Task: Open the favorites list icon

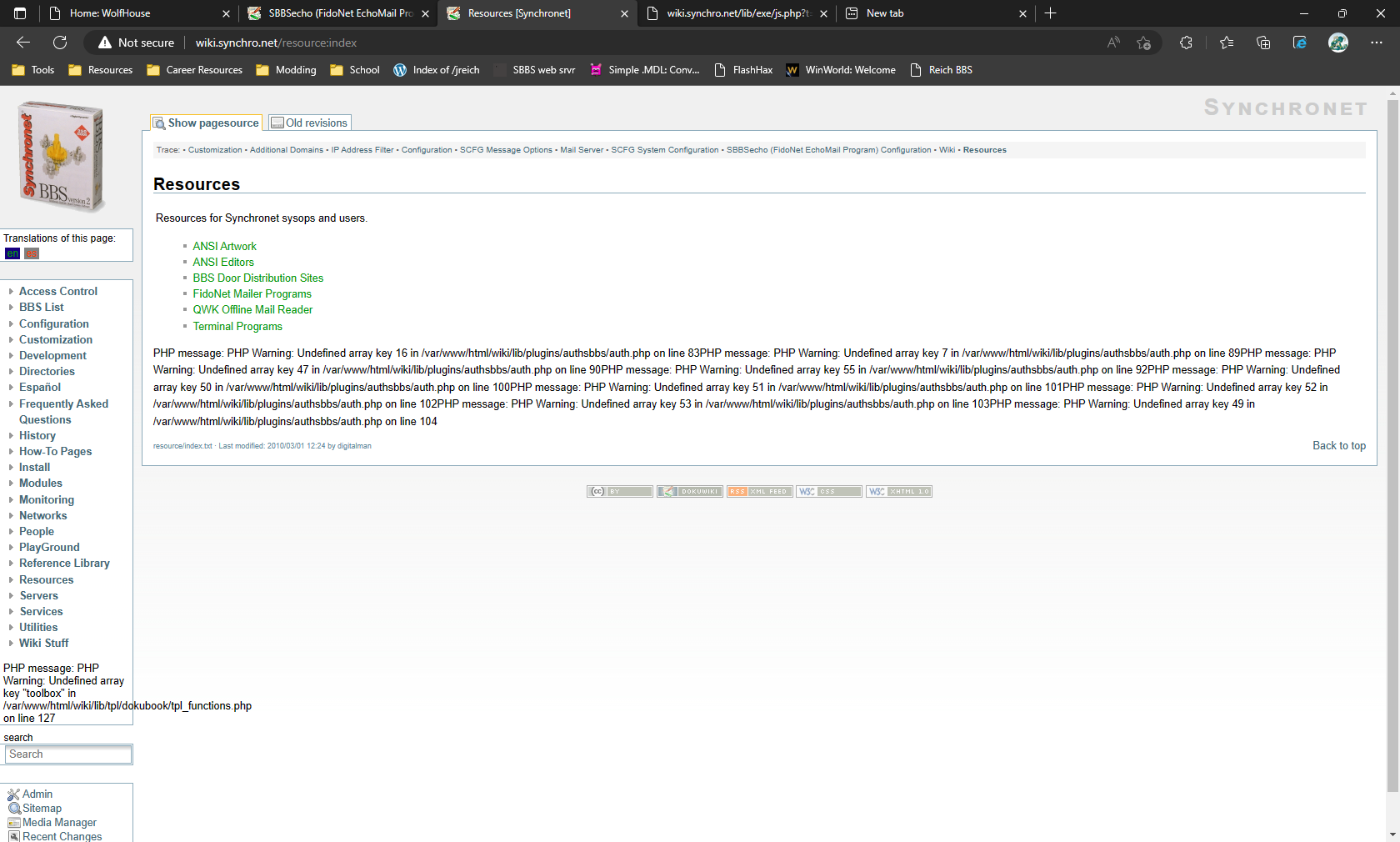Action: [x=1227, y=43]
